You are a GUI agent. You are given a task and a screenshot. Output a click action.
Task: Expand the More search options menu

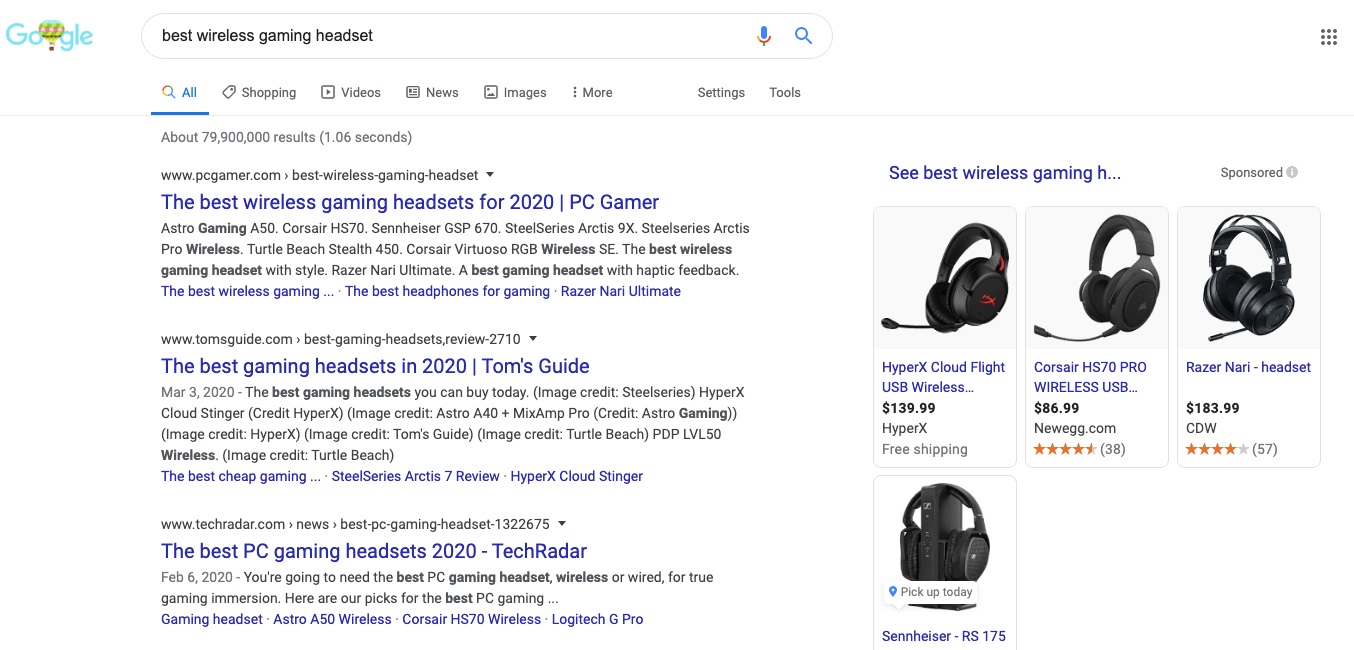click(592, 92)
